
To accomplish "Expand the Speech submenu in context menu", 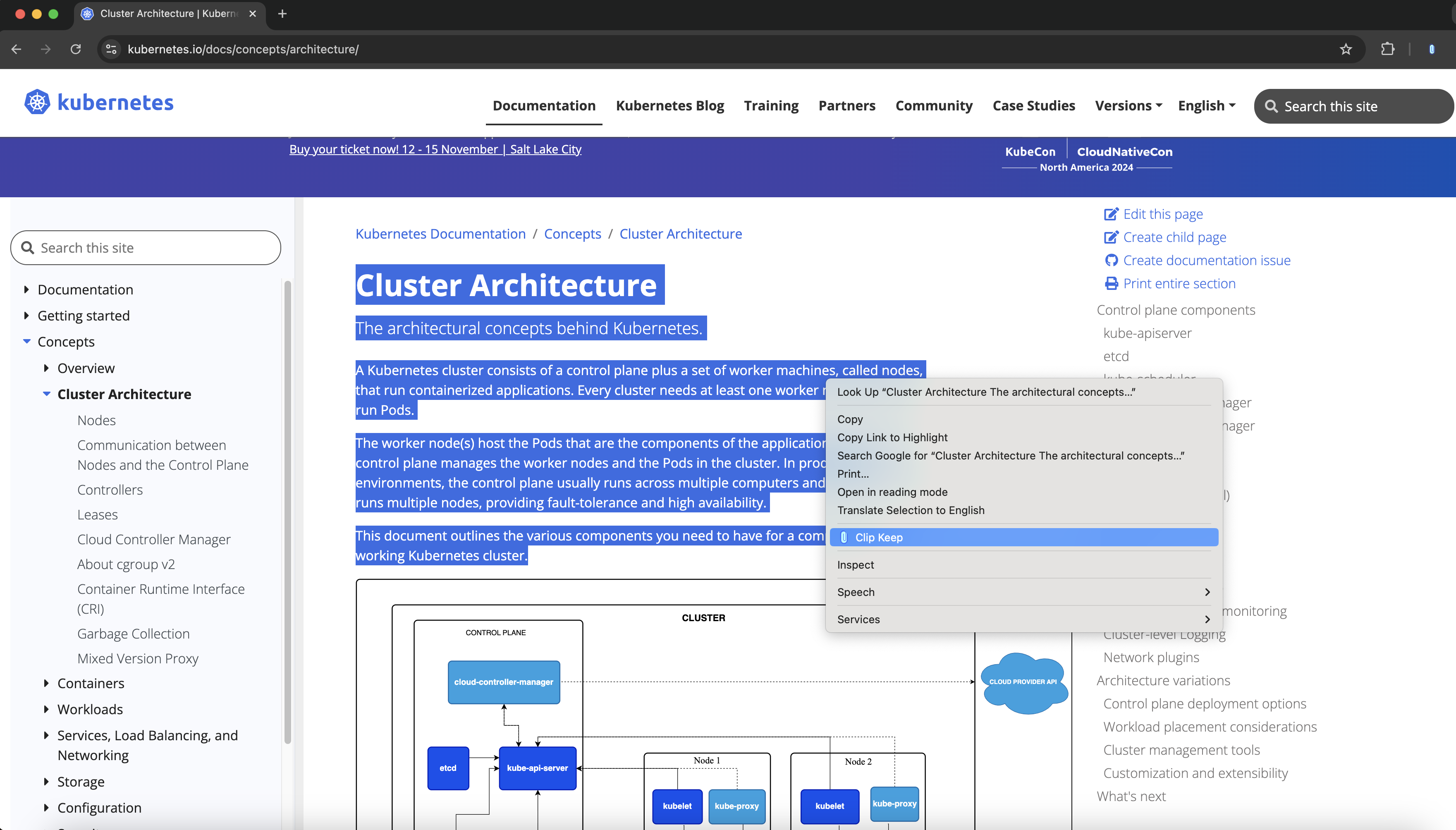I will (1023, 592).
